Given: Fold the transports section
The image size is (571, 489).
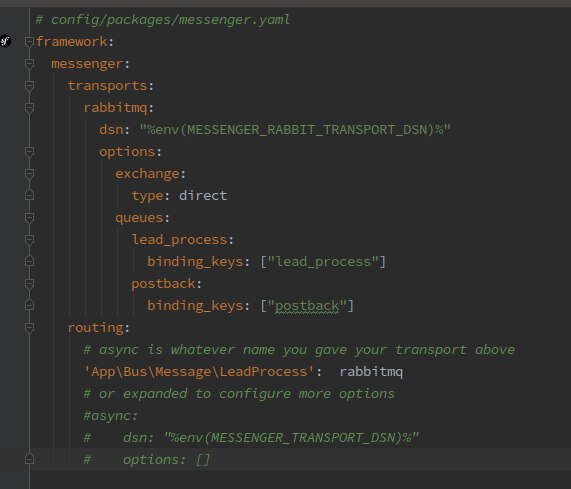Looking at the screenshot, I should point(29,86).
